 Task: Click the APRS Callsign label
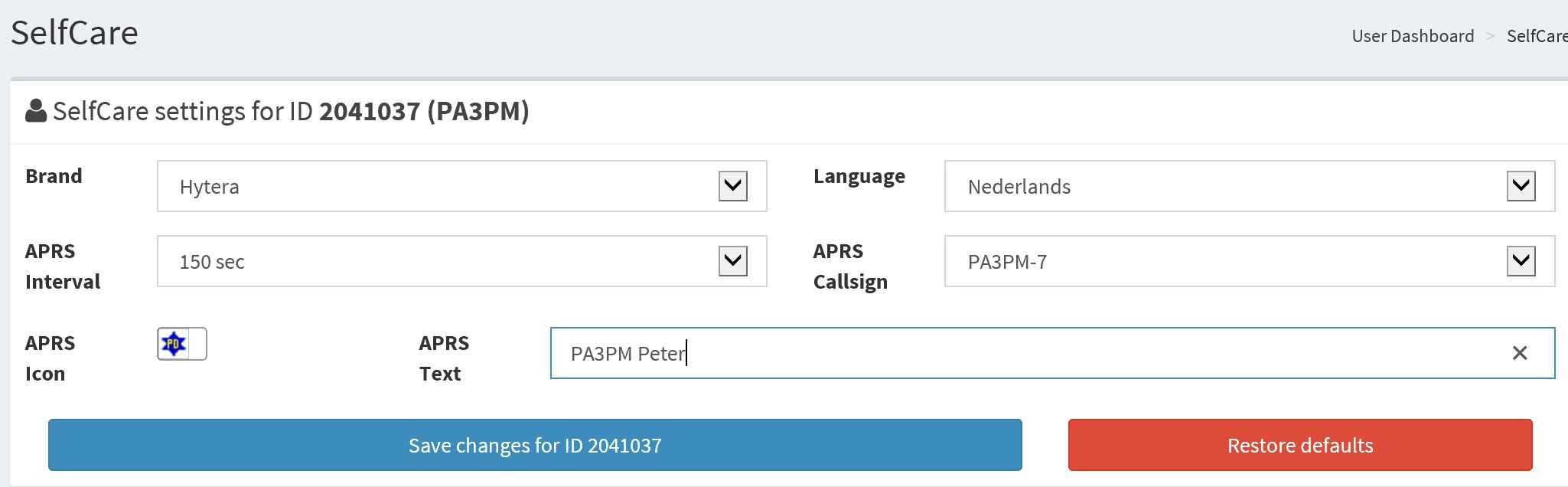850,266
